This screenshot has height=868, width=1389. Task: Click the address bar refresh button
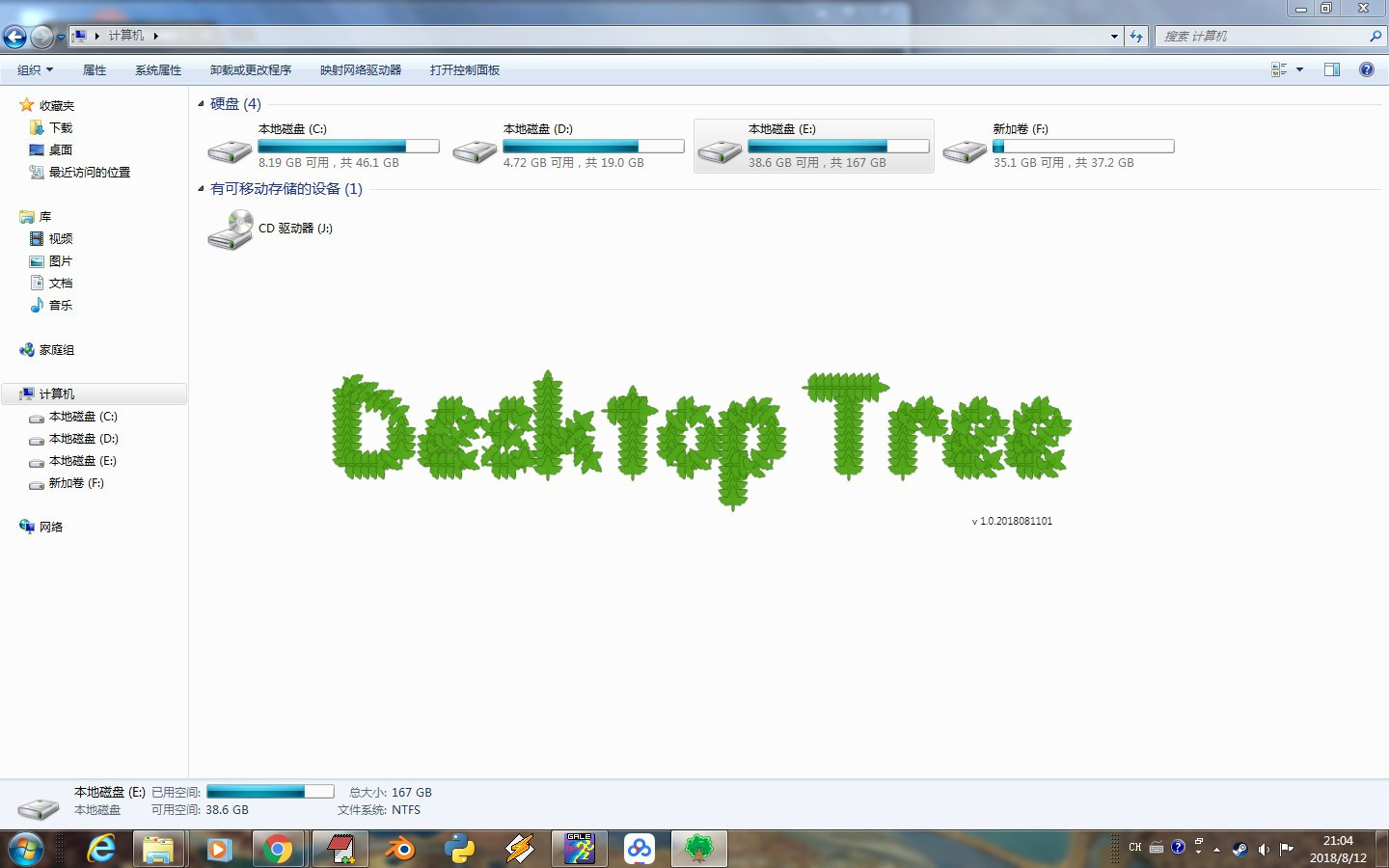click(1136, 37)
